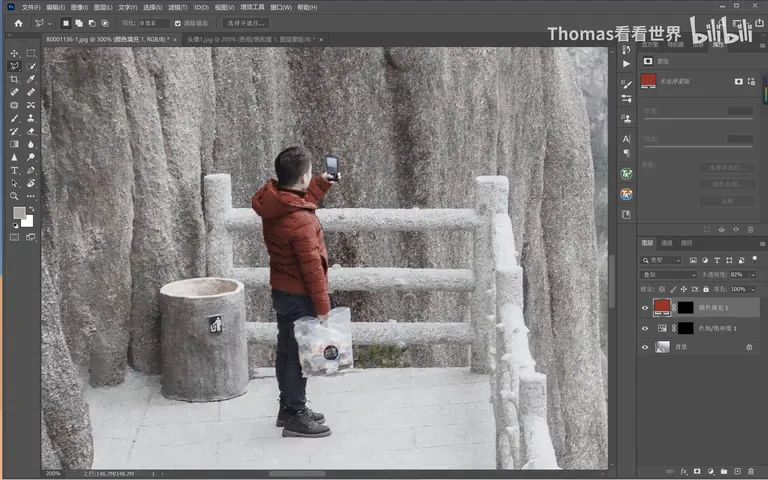This screenshot has width=768, height=480.
Task: Switch to the 路径 (Paths) tab
Action: coord(686,243)
